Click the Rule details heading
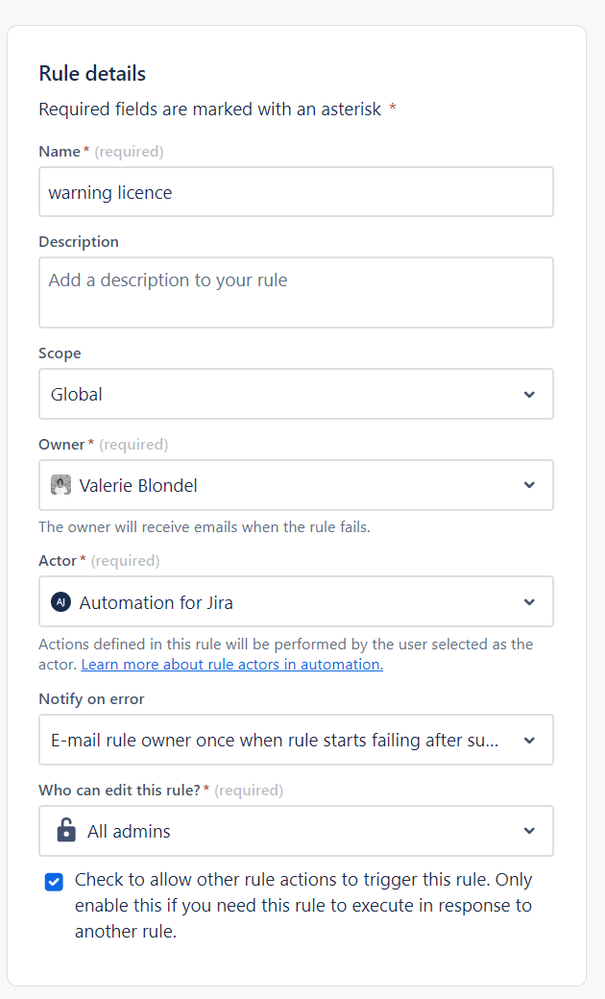The image size is (605, 999). point(92,73)
